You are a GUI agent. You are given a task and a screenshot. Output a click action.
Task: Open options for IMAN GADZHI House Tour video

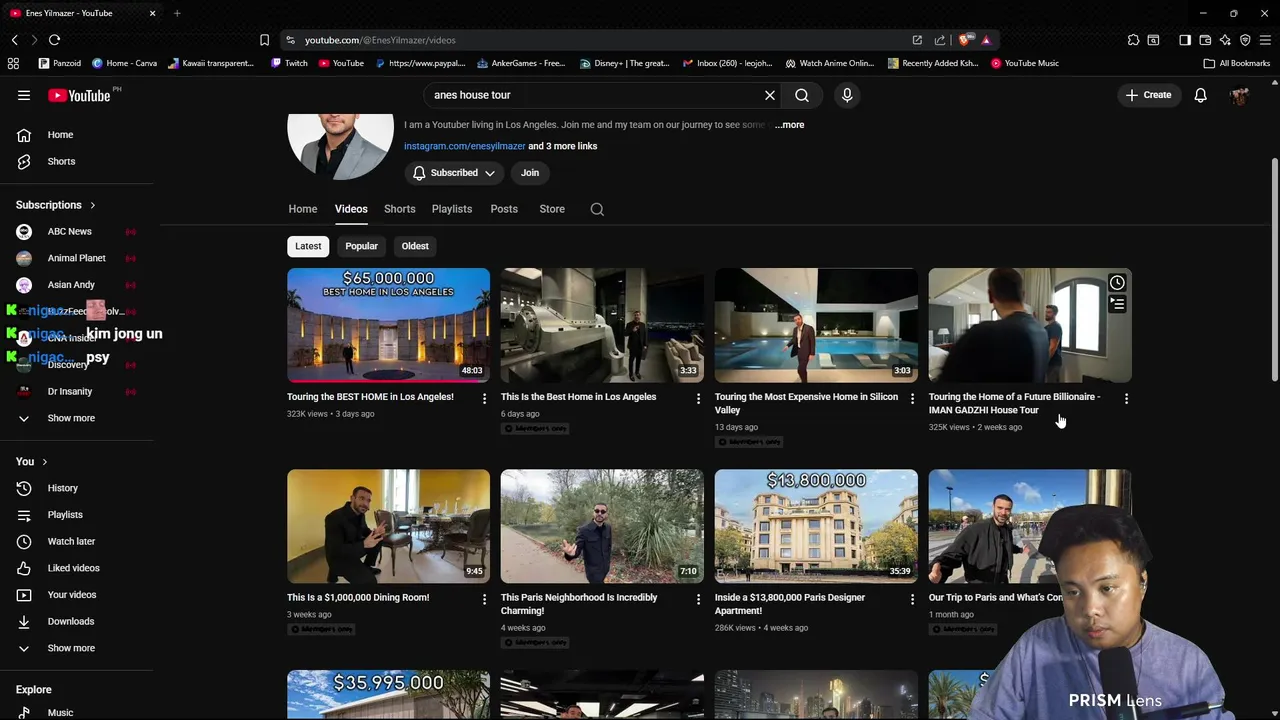tap(1126, 399)
